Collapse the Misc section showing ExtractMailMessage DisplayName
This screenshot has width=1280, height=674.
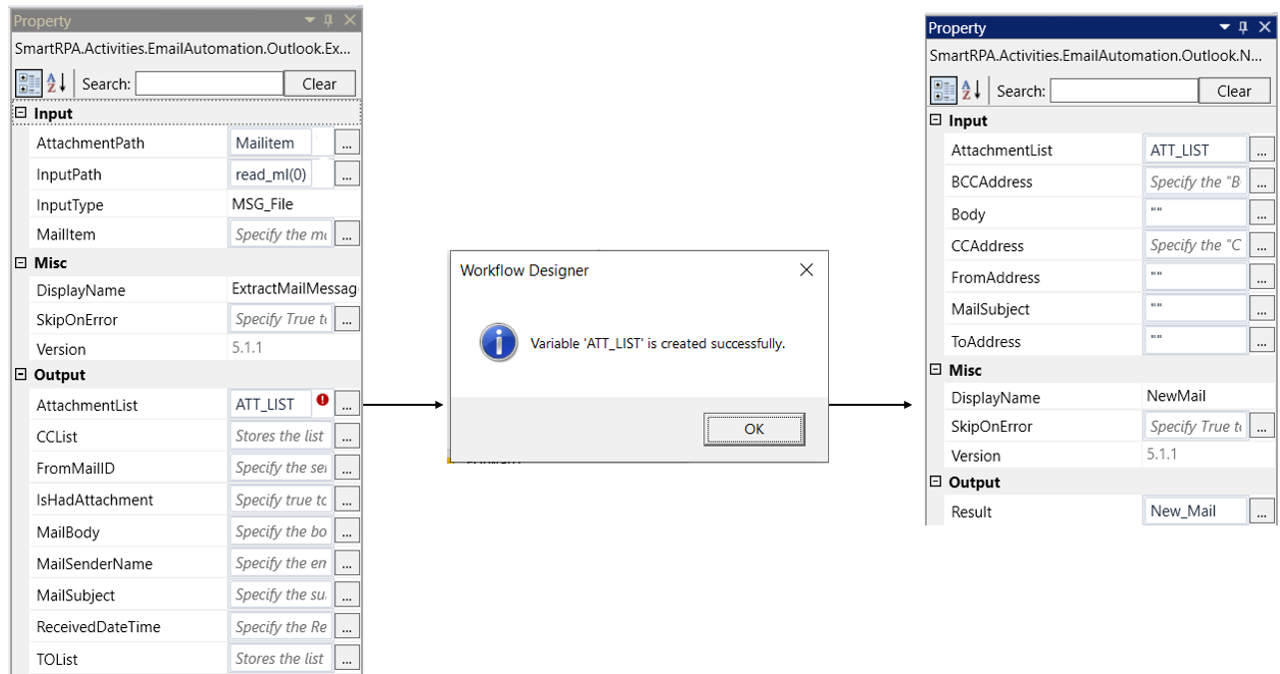[20, 263]
